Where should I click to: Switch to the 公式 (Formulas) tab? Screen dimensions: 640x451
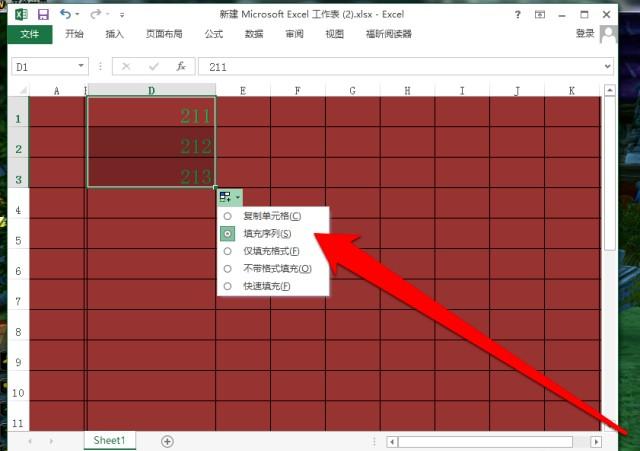pyautogui.click(x=214, y=34)
